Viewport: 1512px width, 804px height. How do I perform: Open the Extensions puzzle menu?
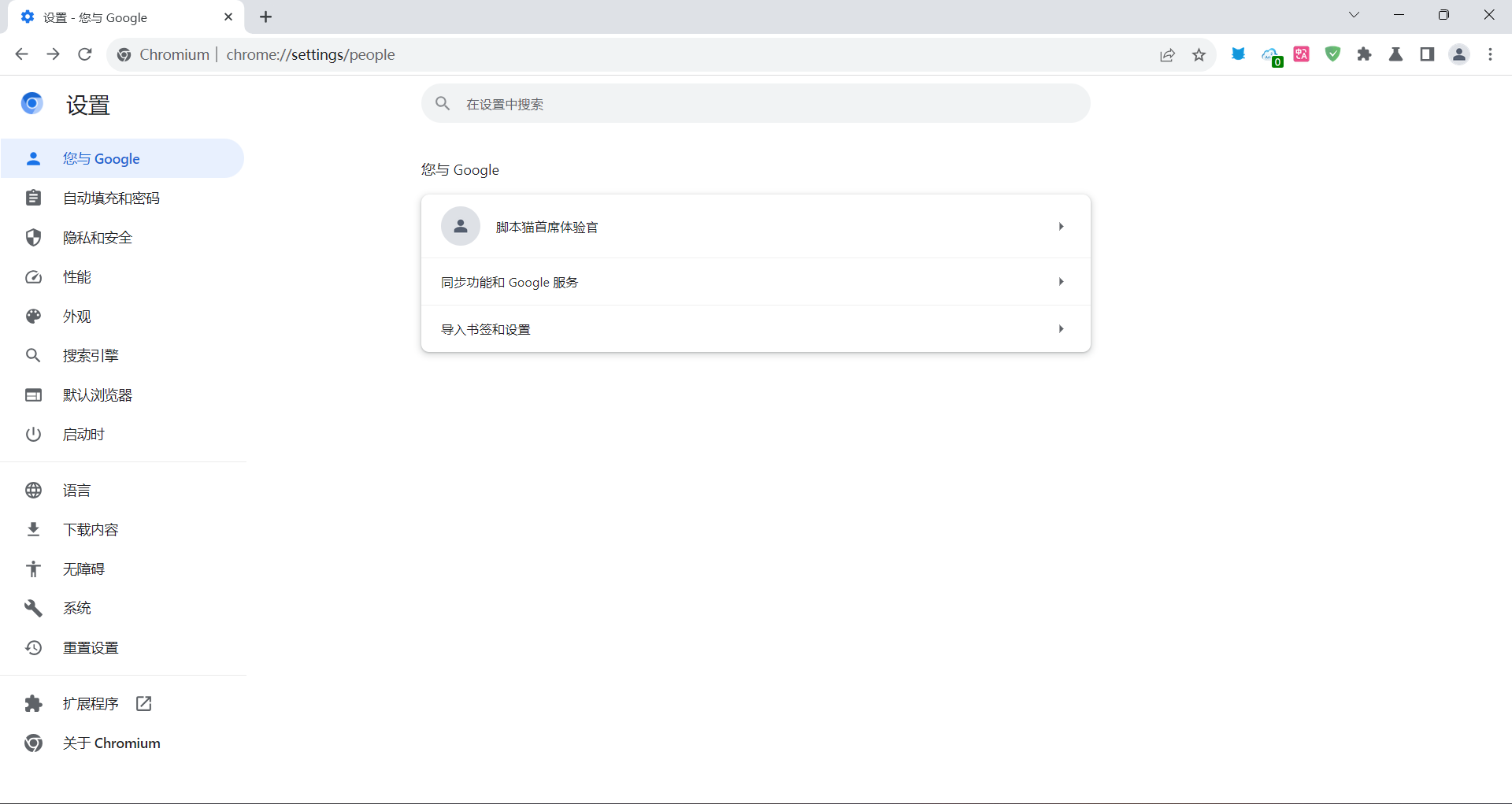click(x=1364, y=54)
